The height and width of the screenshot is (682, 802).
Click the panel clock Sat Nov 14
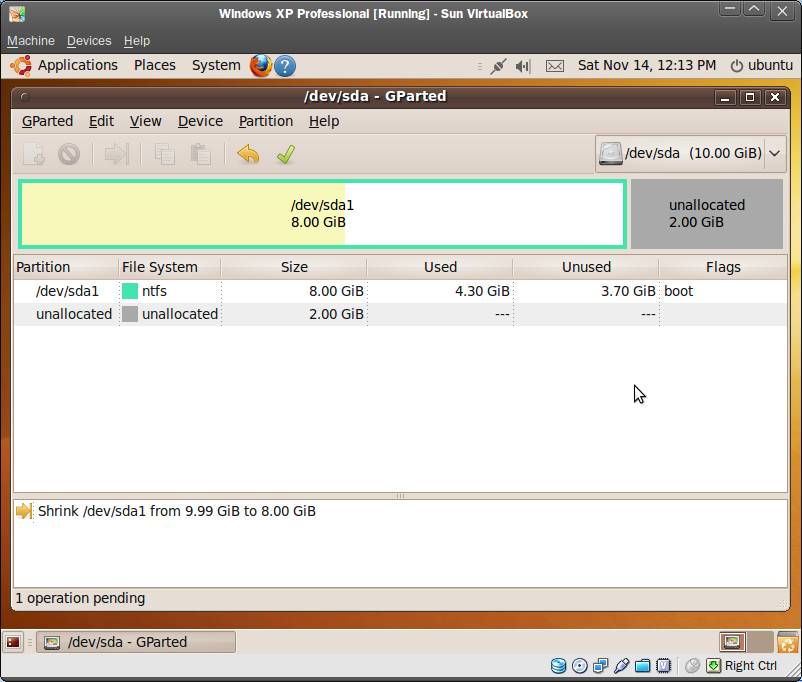pos(647,65)
